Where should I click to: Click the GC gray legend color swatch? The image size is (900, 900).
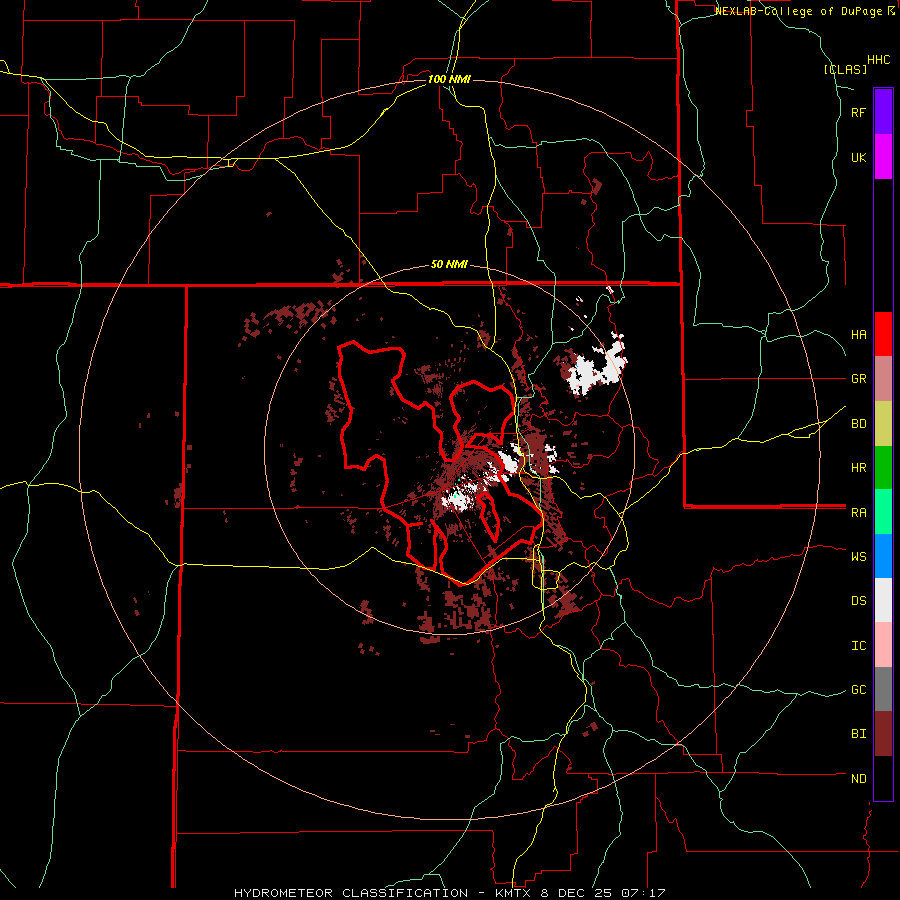(x=883, y=689)
